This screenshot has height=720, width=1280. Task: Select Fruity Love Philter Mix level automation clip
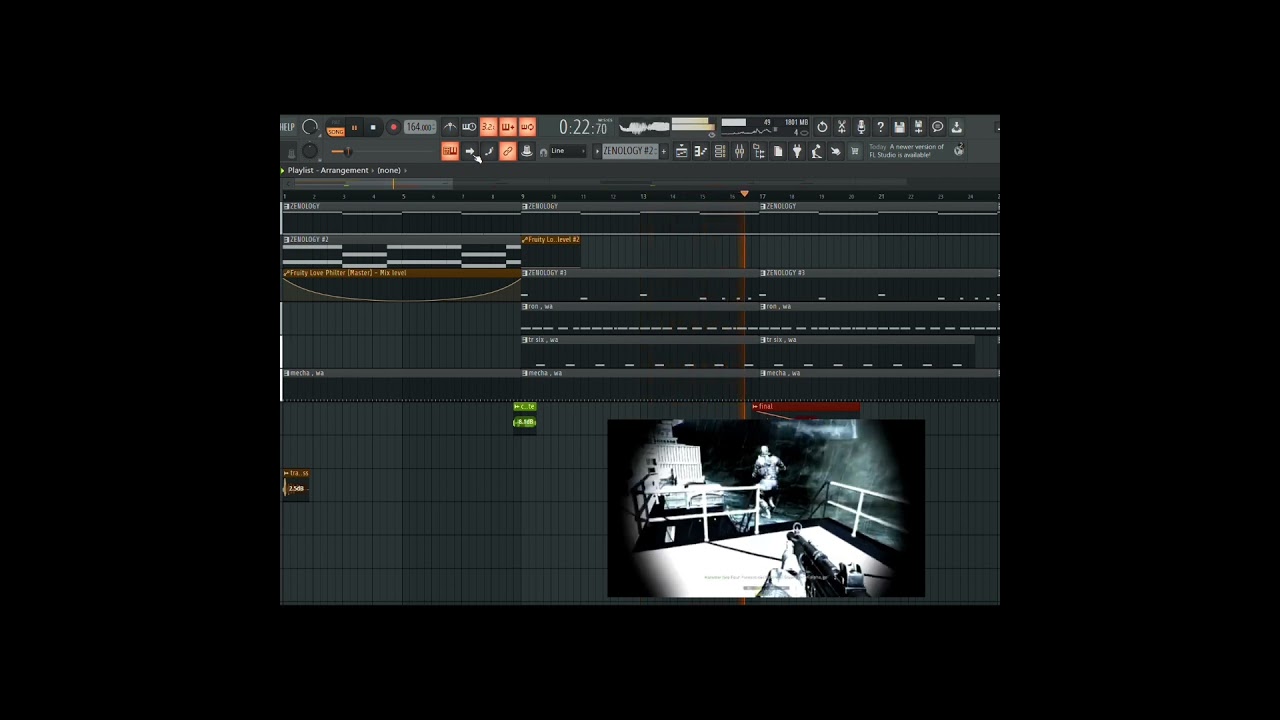[400, 285]
